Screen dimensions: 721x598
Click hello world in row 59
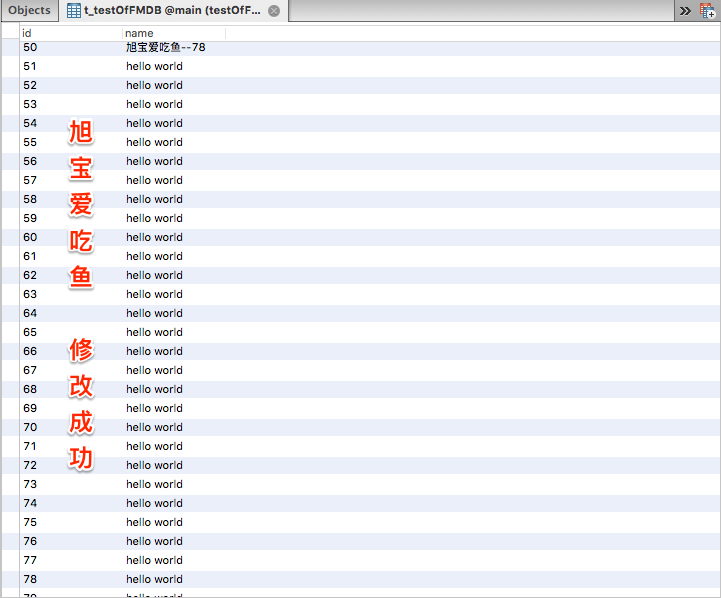(x=154, y=218)
